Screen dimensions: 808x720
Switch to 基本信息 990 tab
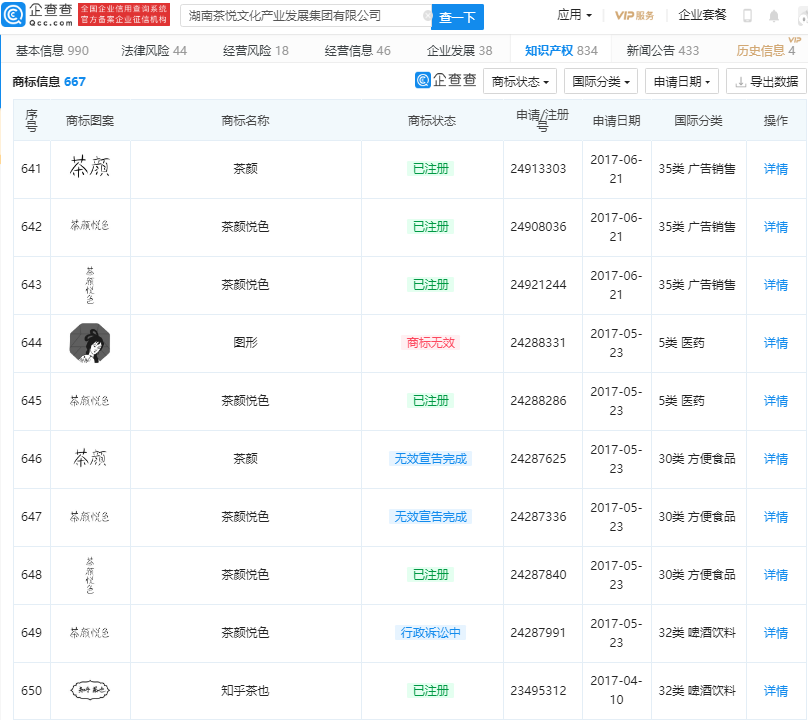52,51
